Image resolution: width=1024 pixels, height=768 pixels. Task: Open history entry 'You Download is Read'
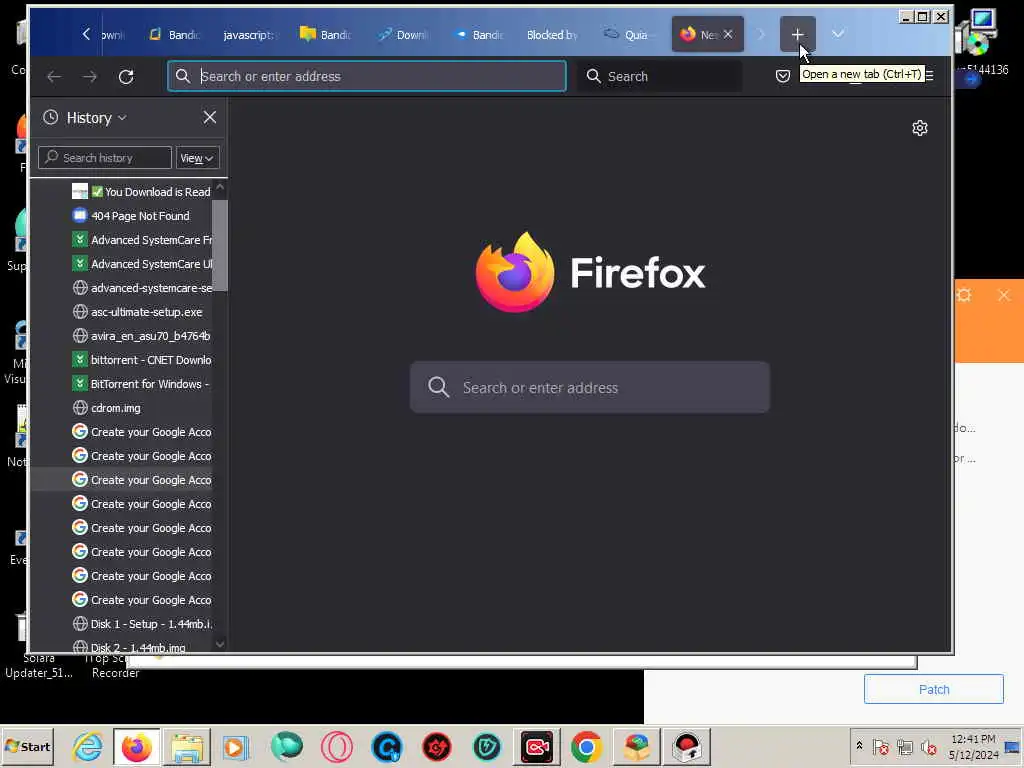pyautogui.click(x=142, y=192)
